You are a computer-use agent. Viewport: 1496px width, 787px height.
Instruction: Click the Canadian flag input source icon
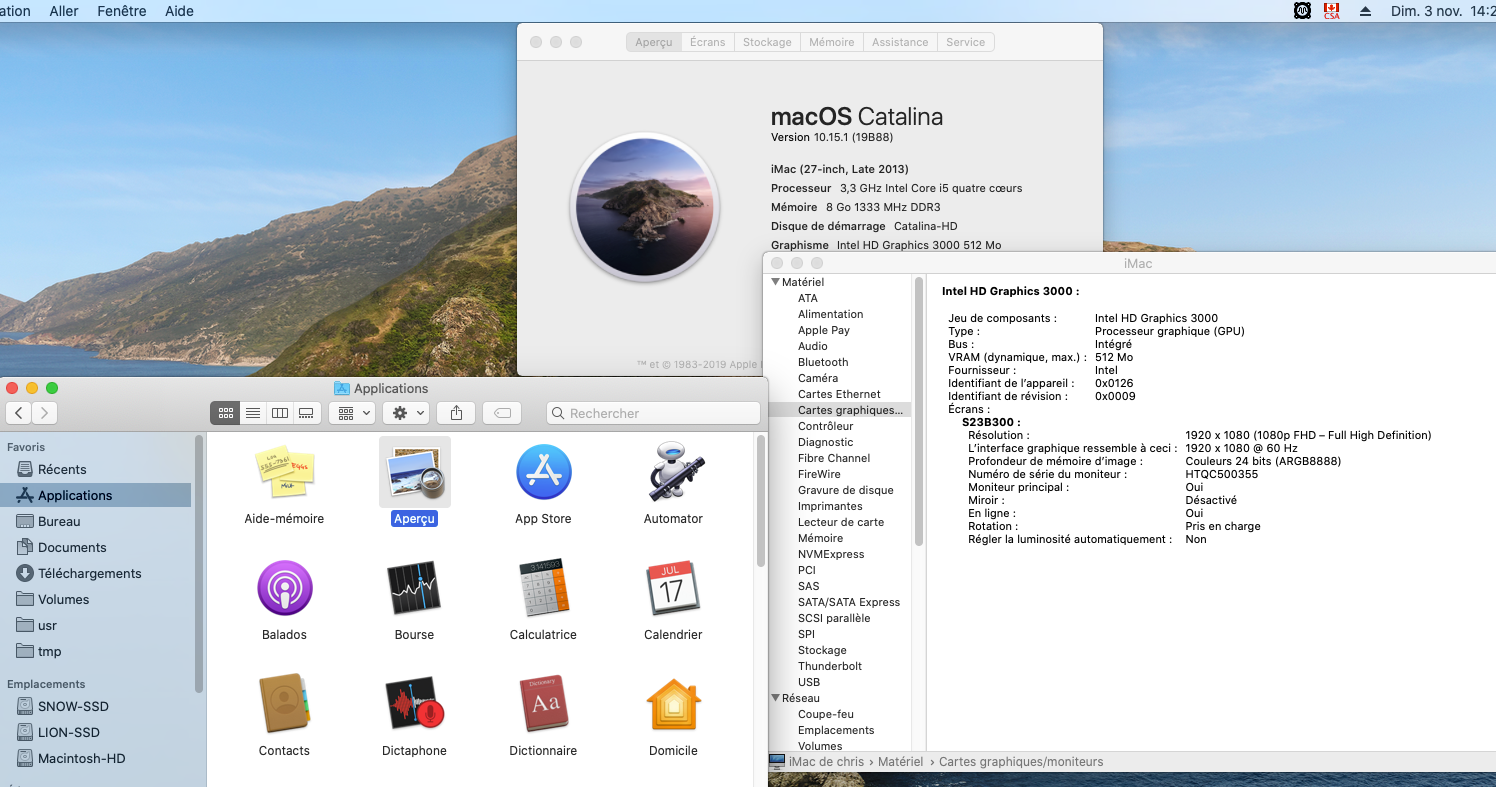[x=1331, y=11]
